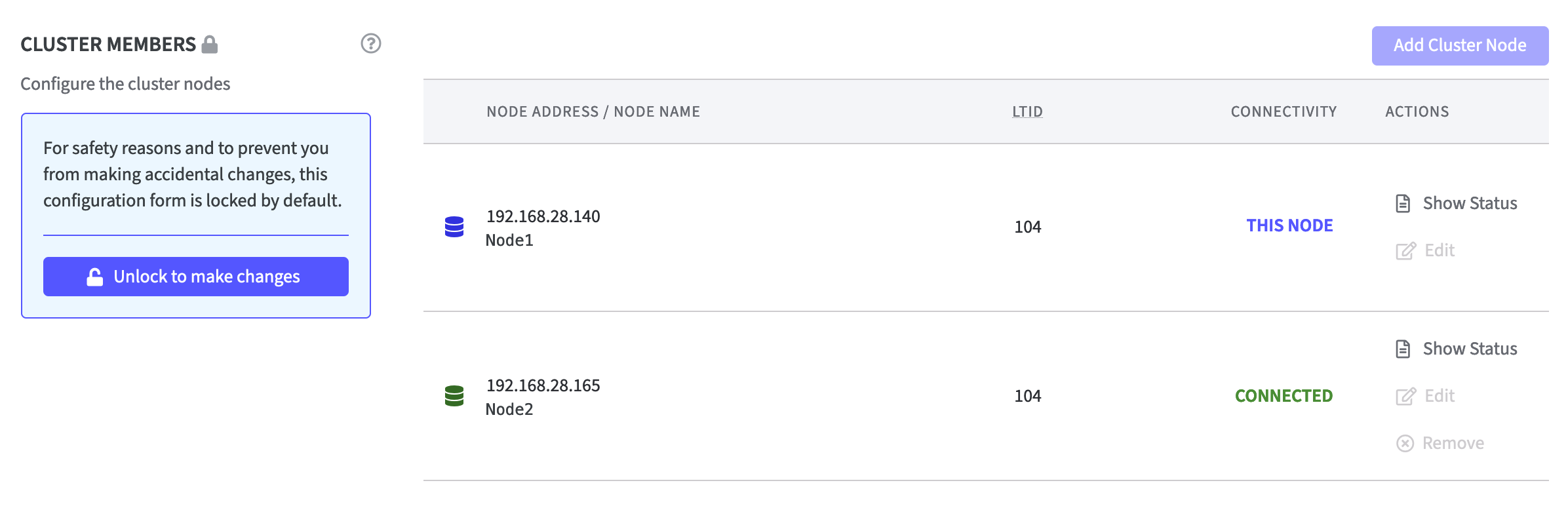Click the Edit pencil icon for Node2
Image resolution: width=1568 pixels, height=506 pixels.
tap(1405, 396)
